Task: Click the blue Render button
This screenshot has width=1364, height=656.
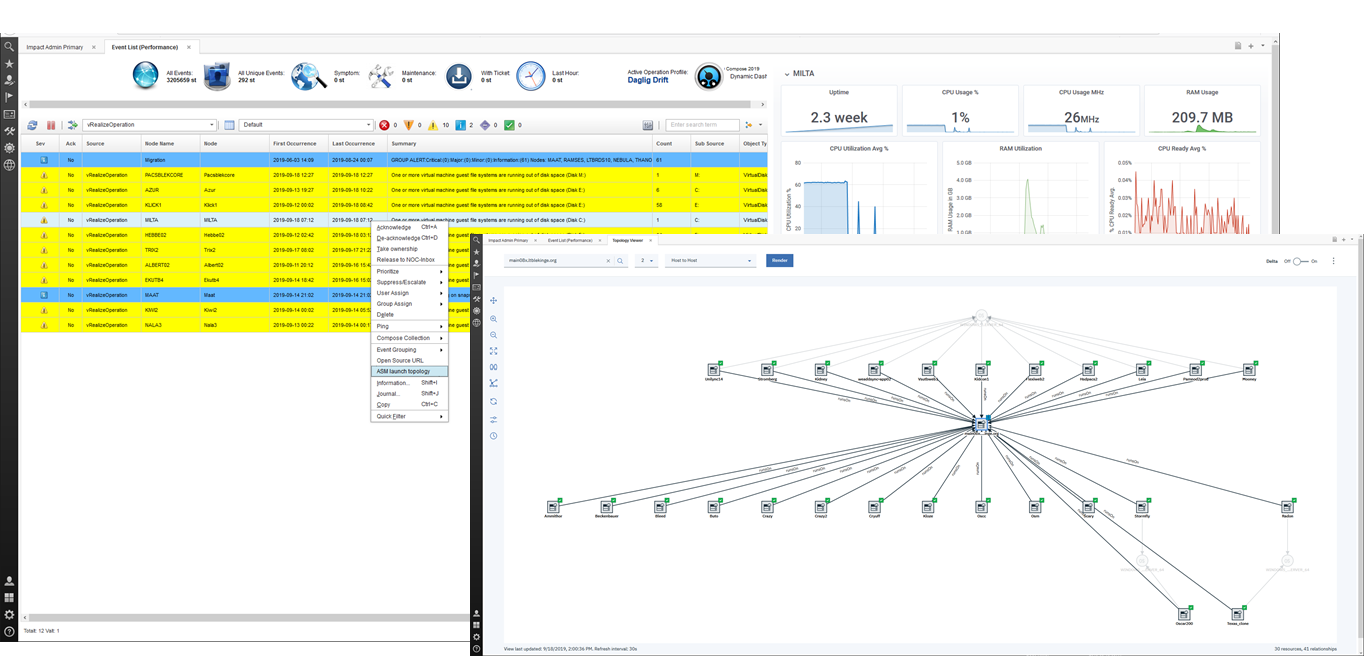Action: (x=779, y=261)
